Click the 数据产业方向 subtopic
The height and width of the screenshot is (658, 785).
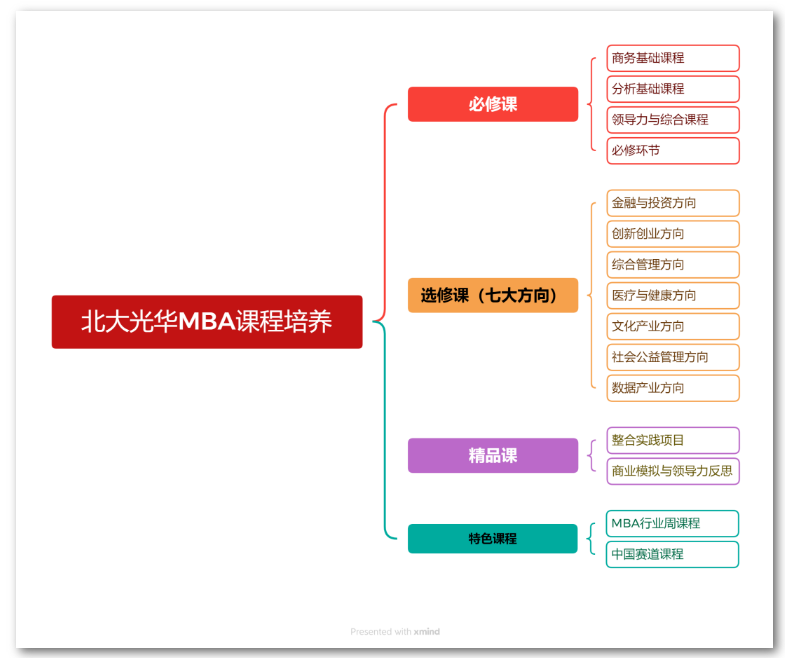673,388
